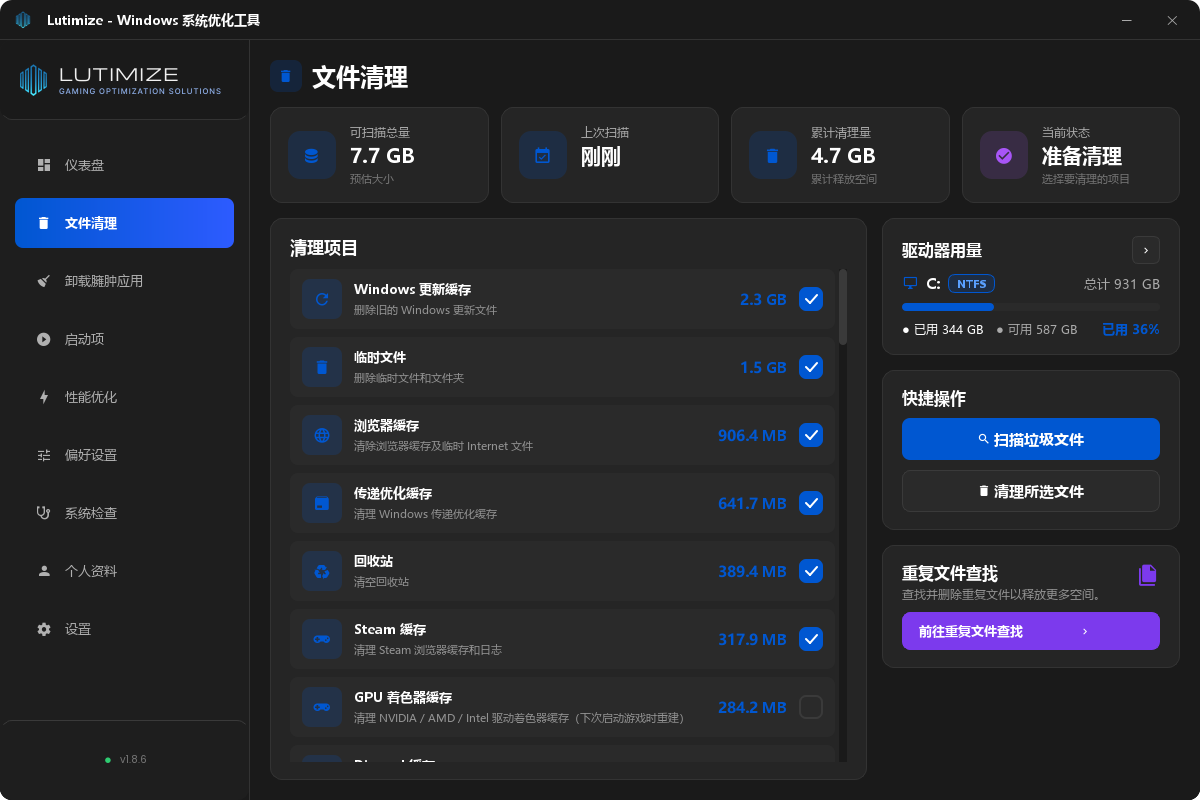1200x800 pixels.
Task: Click the NTFS badge on drive C:
Action: [971, 284]
